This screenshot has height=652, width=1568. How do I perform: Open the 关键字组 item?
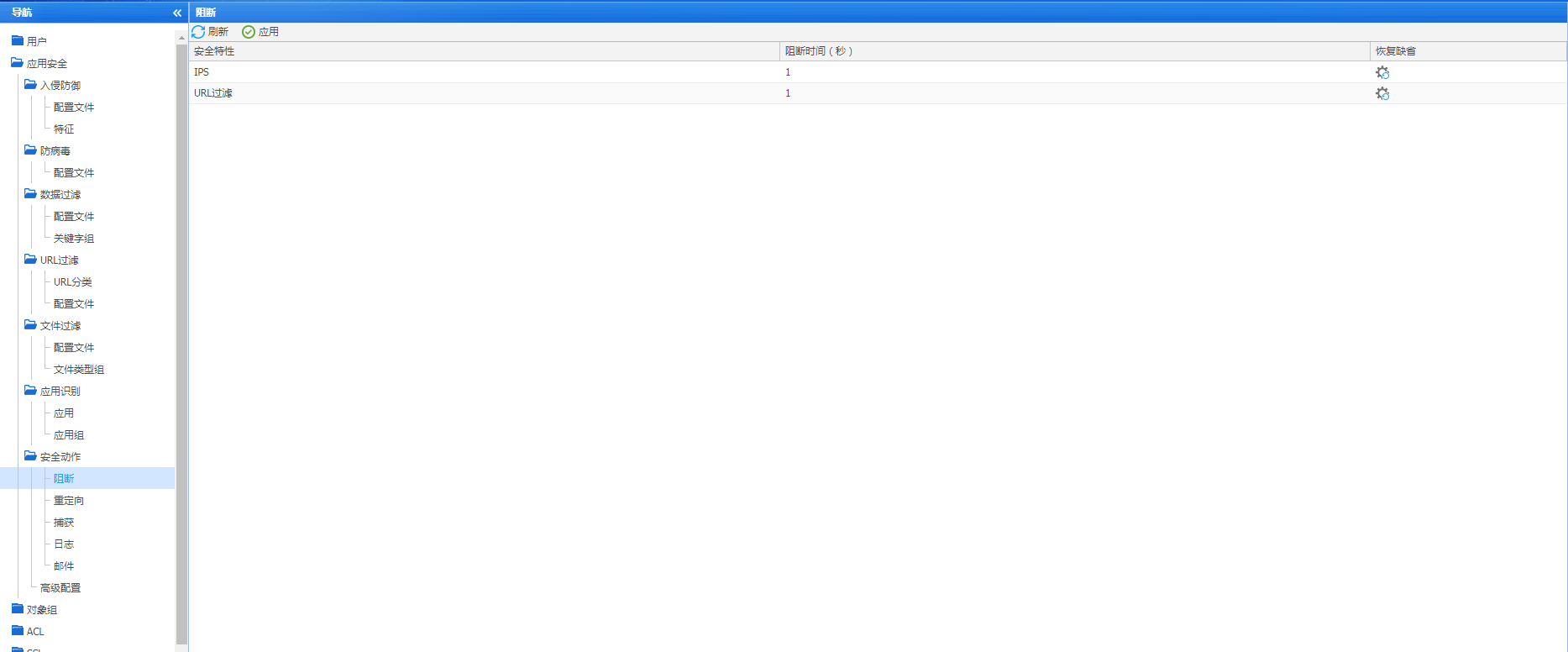click(x=74, y=239)
